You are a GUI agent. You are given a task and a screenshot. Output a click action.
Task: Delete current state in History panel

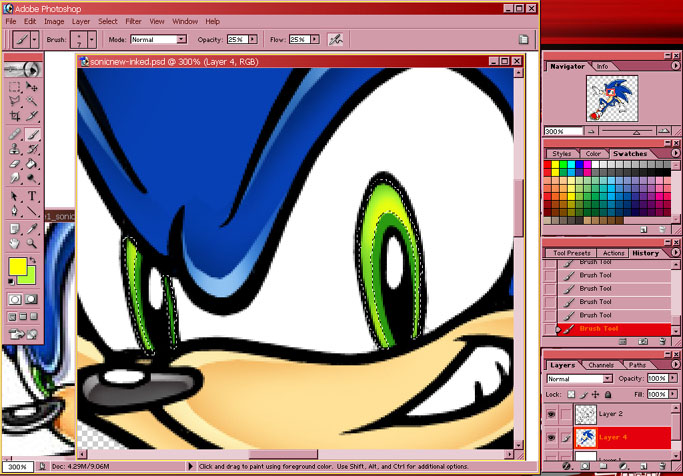point(663,341)
